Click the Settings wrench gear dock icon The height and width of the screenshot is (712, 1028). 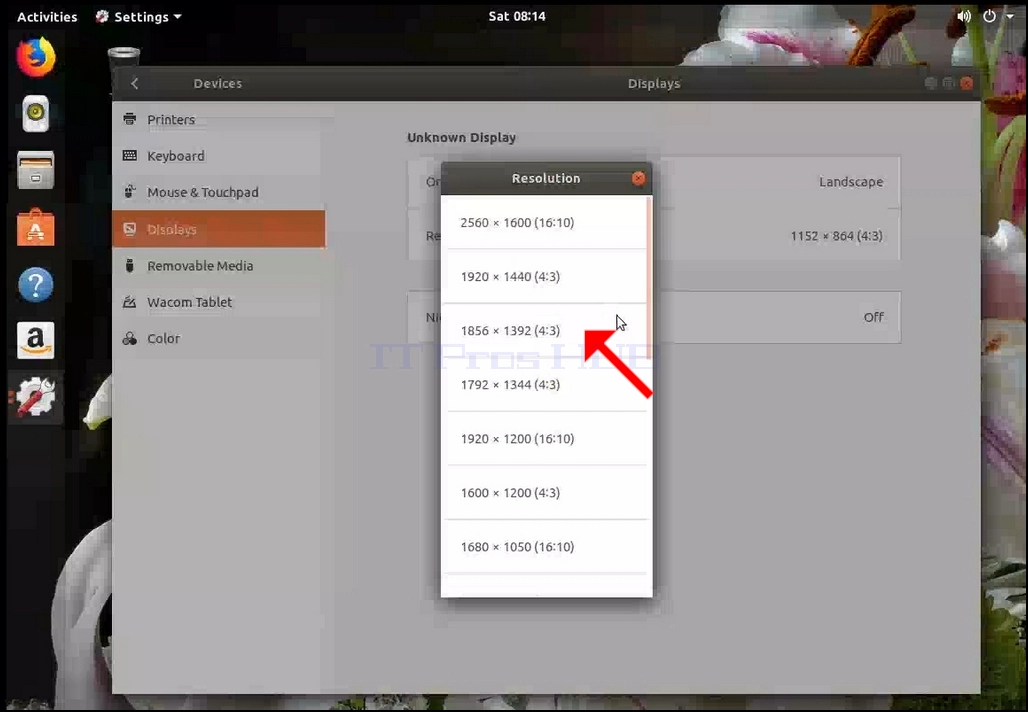[x=35, y=397]
